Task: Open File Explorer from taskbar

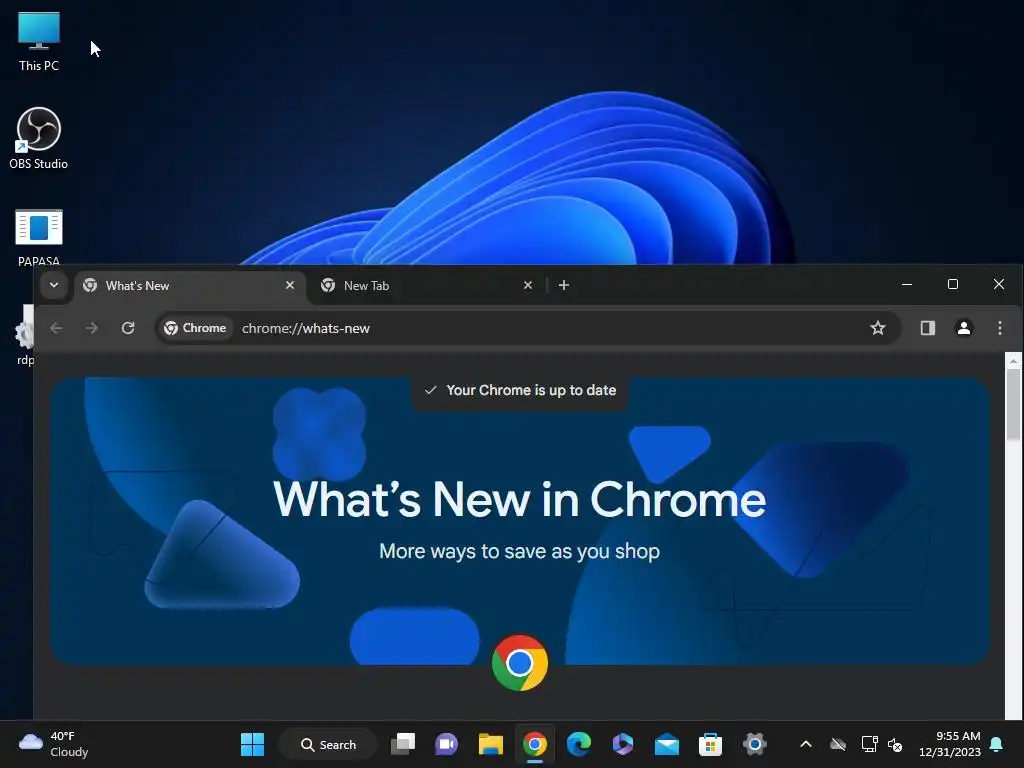Action: (x=490, y=744)
